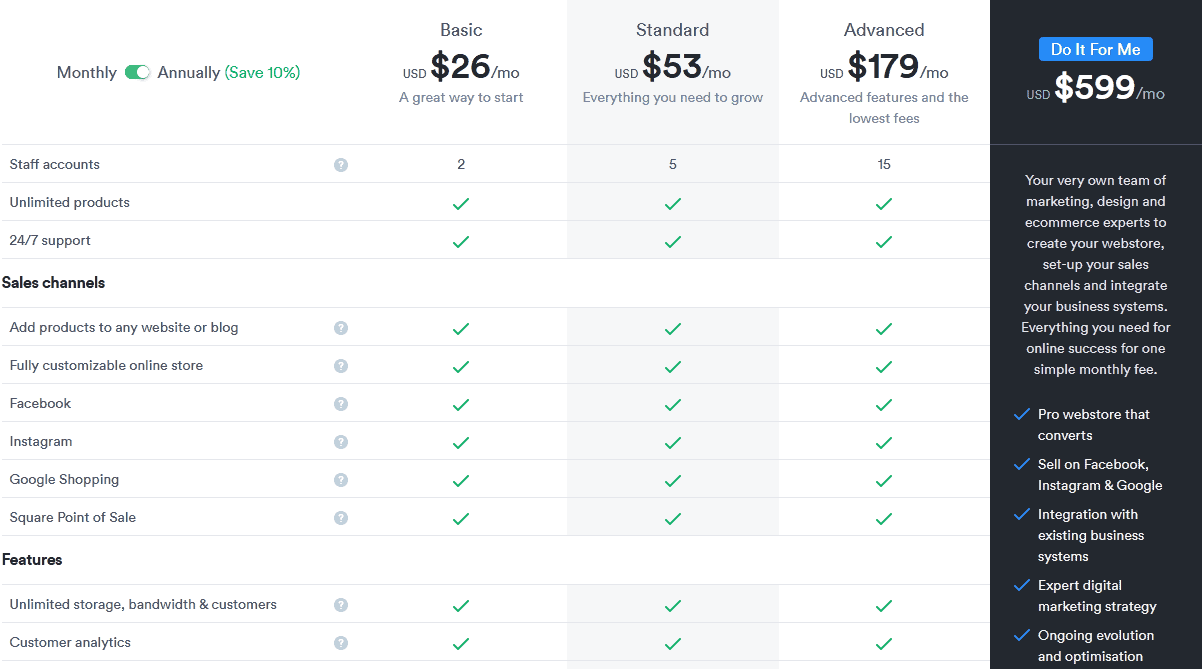
Task: Click the Standard checkmark in Customer analytics row
Action: [x=672, y=642]
